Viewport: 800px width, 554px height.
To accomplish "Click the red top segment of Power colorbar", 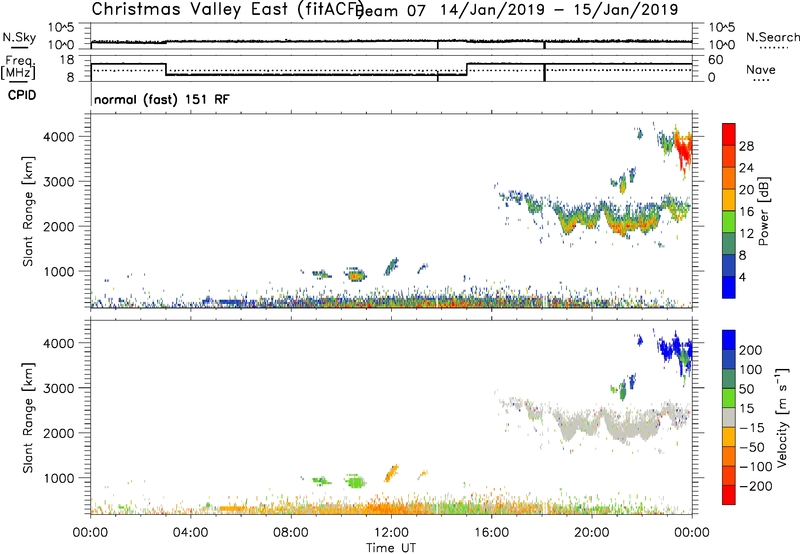I will 729,134.
